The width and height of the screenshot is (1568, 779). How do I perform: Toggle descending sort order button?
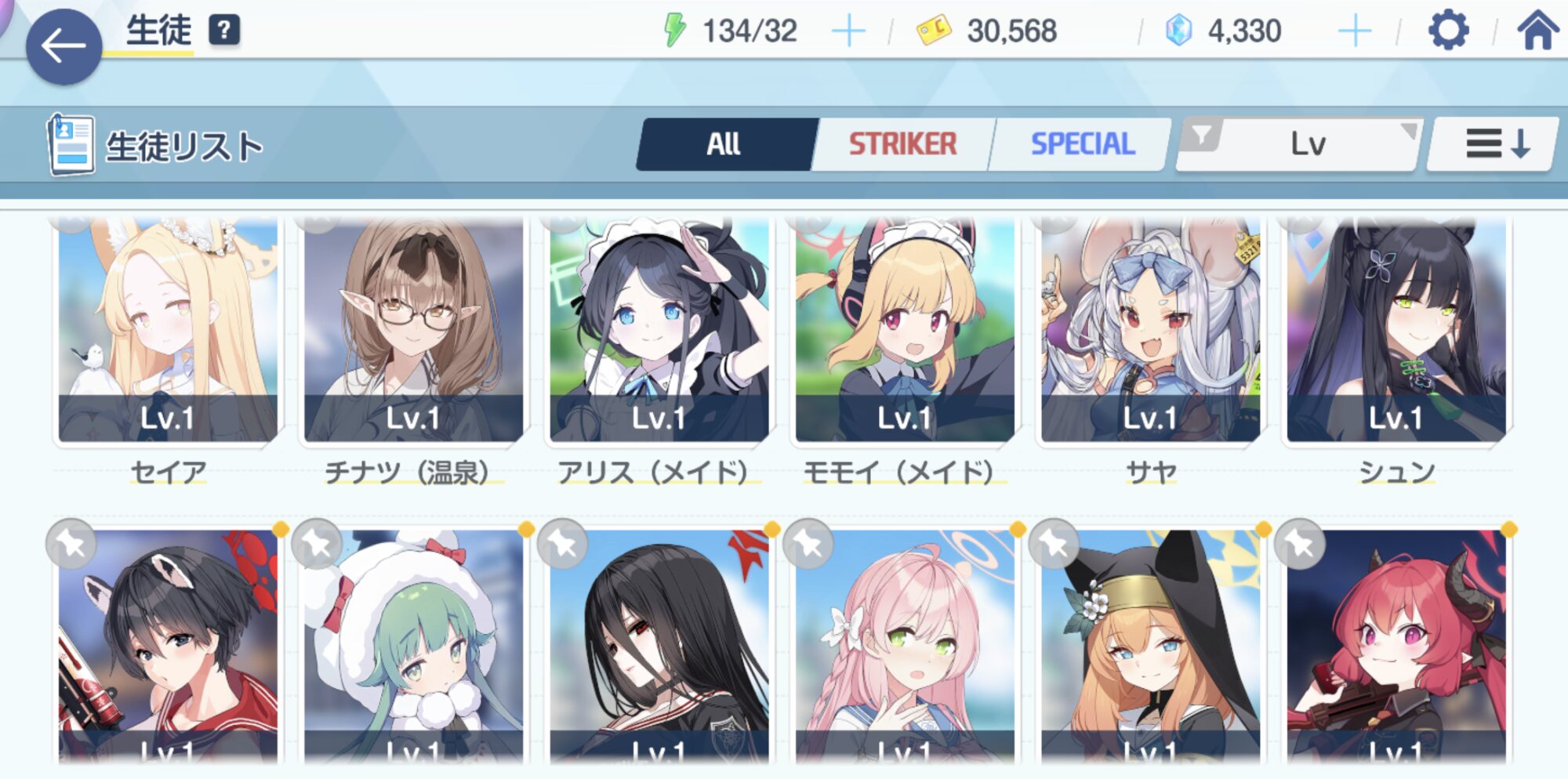(x=1494, y=144)
